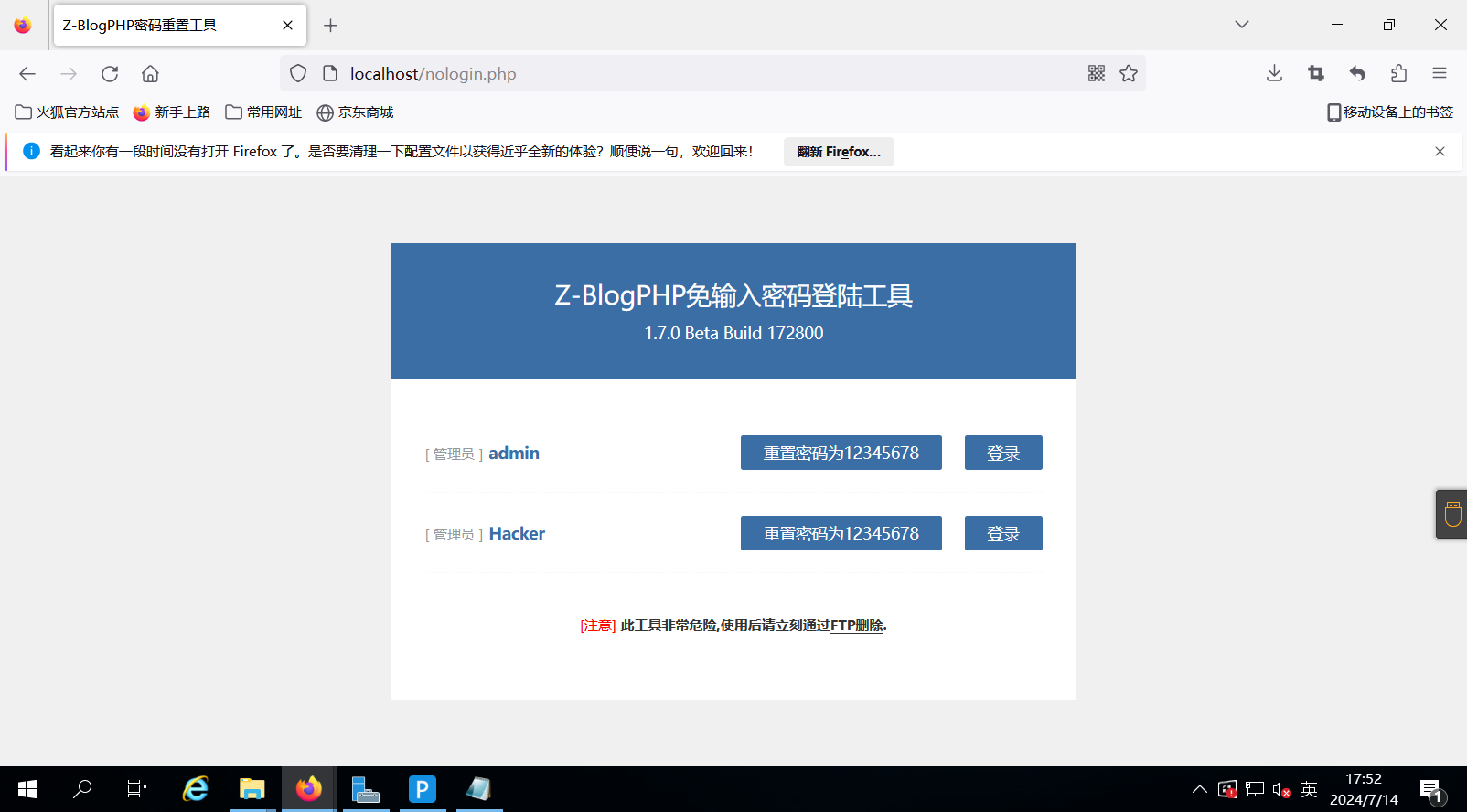Reload the page with the refresh icon
The width and height of the screenshot is (1467, 812).
pos(110,74)
